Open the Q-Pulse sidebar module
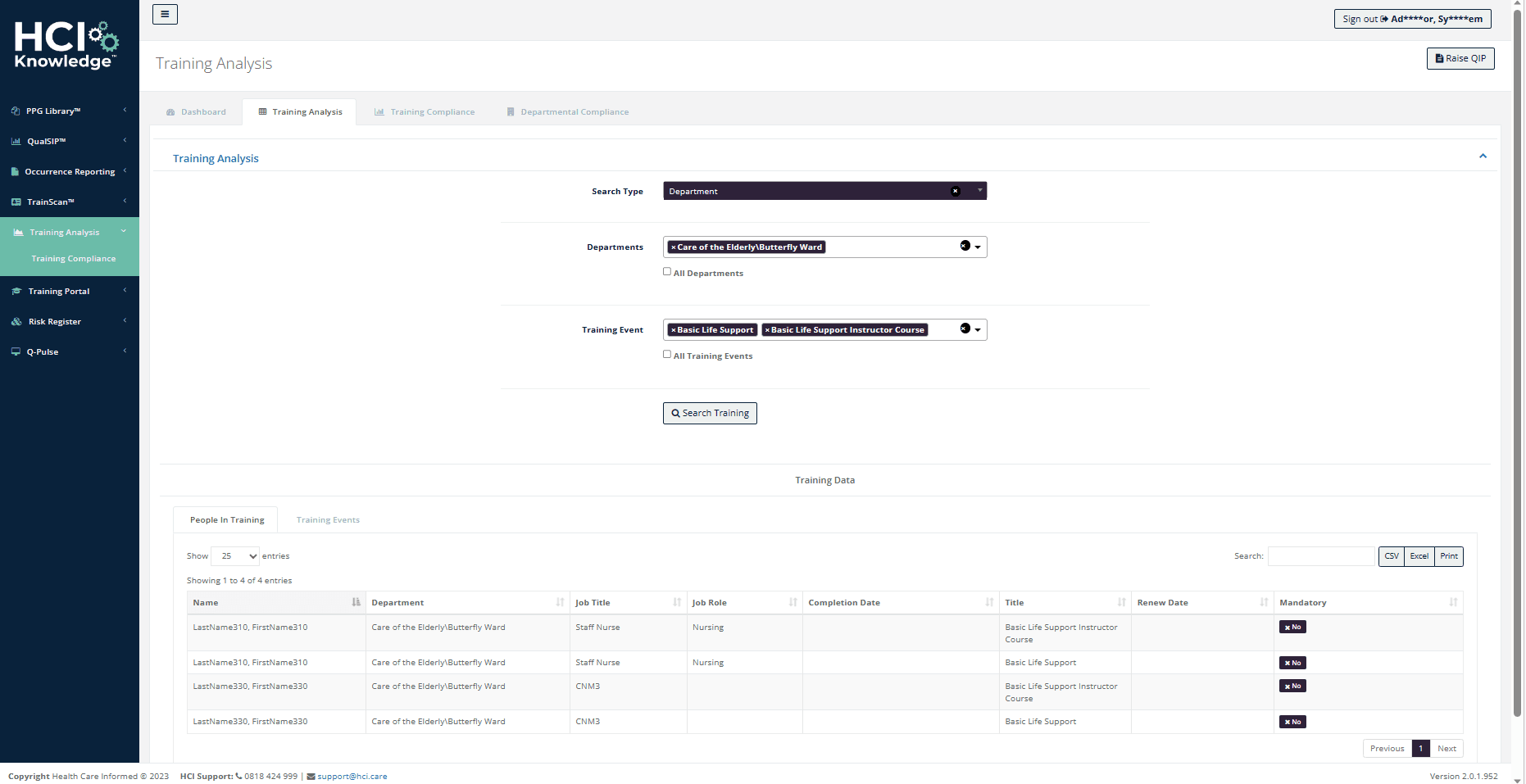Viewport: 1526px width, 784px height. (43, 351)
